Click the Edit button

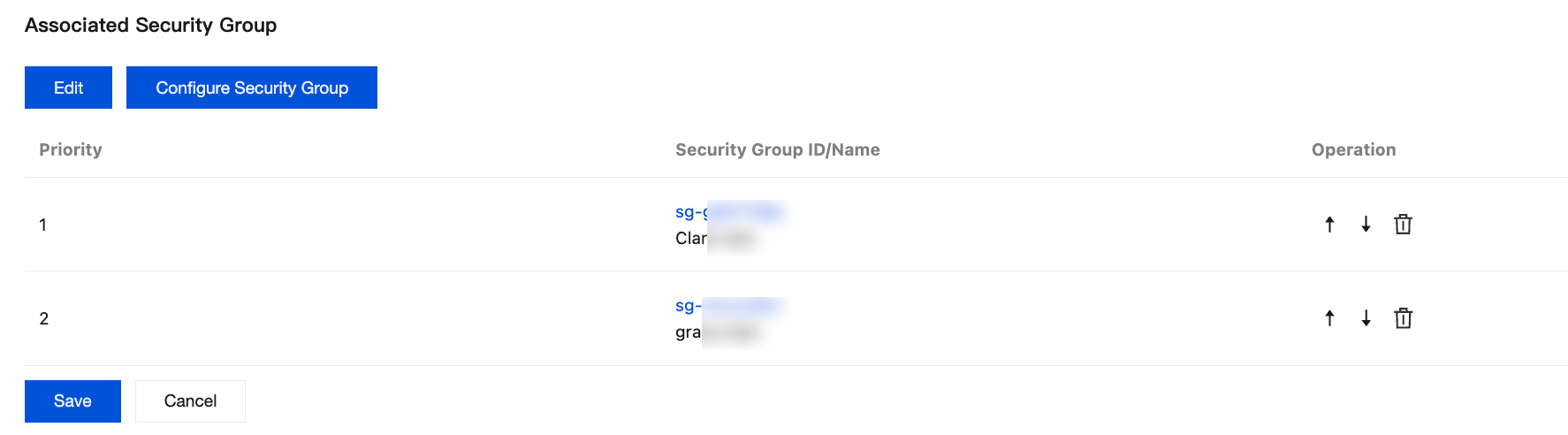coord(68,88)
